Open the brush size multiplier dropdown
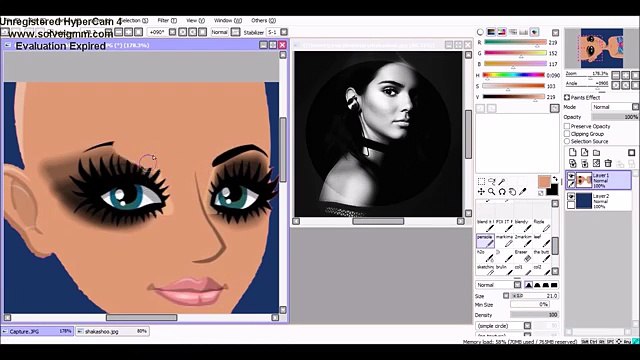This screenshot has height=360, width=640. tap(506, 296)
